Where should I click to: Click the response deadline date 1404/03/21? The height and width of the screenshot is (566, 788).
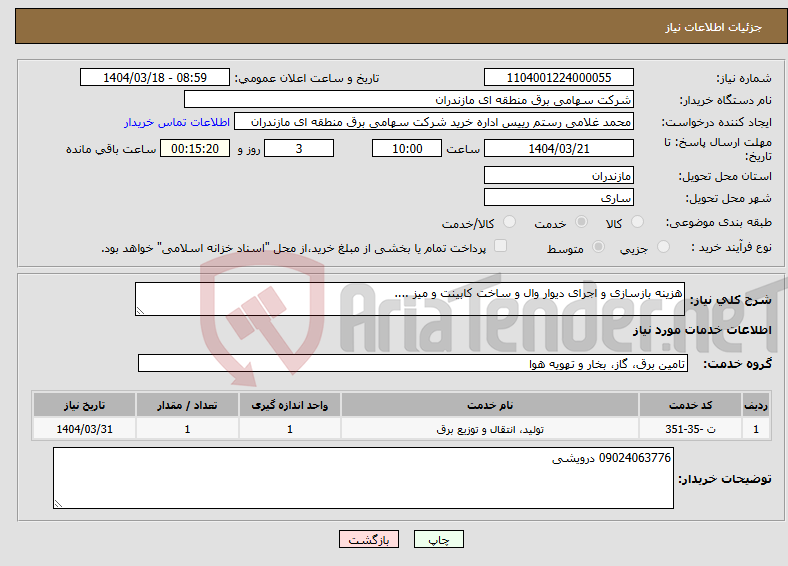(559, 148)
